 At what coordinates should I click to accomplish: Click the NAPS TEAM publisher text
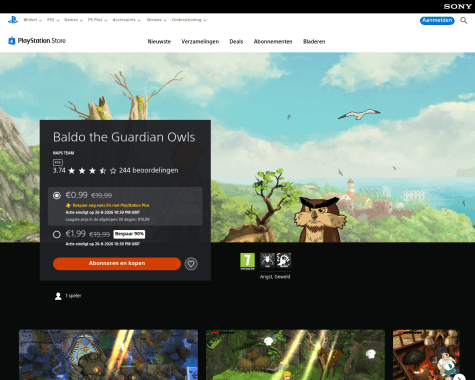[63, 153]
